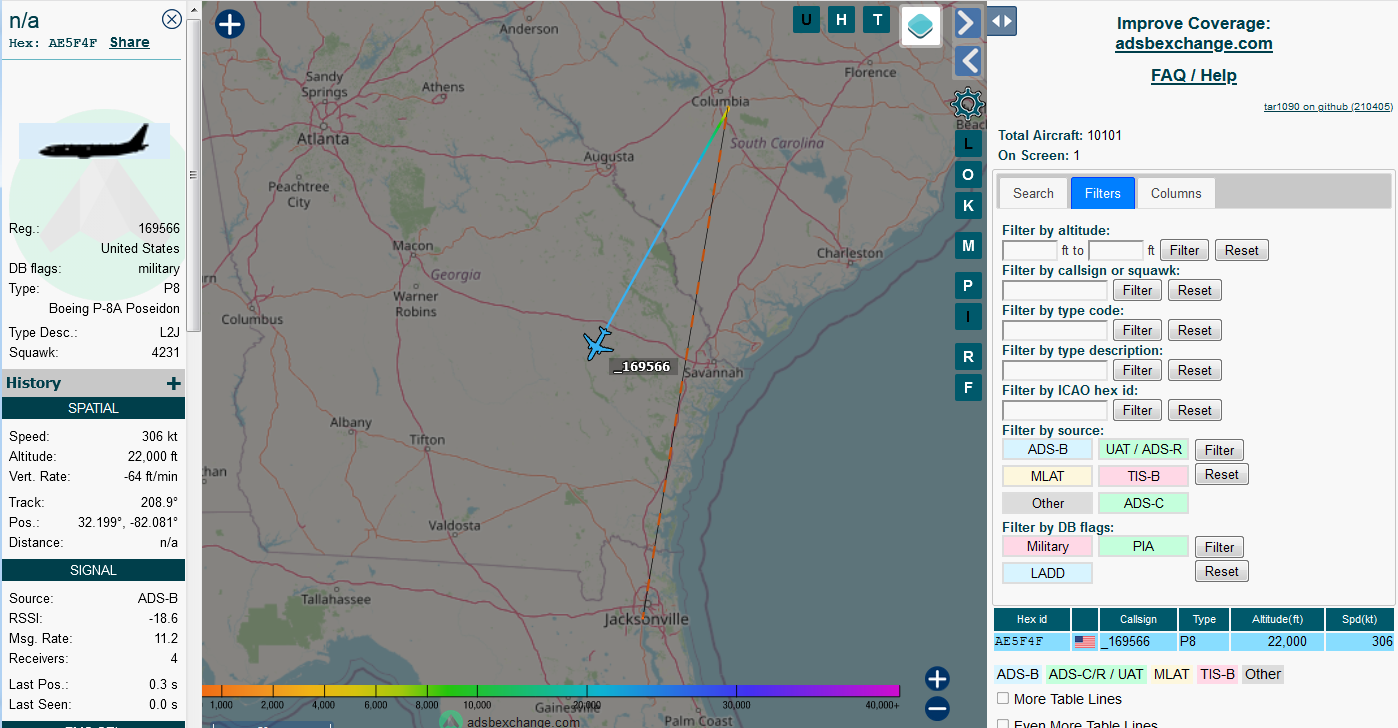
Task: Reset the DB flags filter
Action: [1222, 571]
